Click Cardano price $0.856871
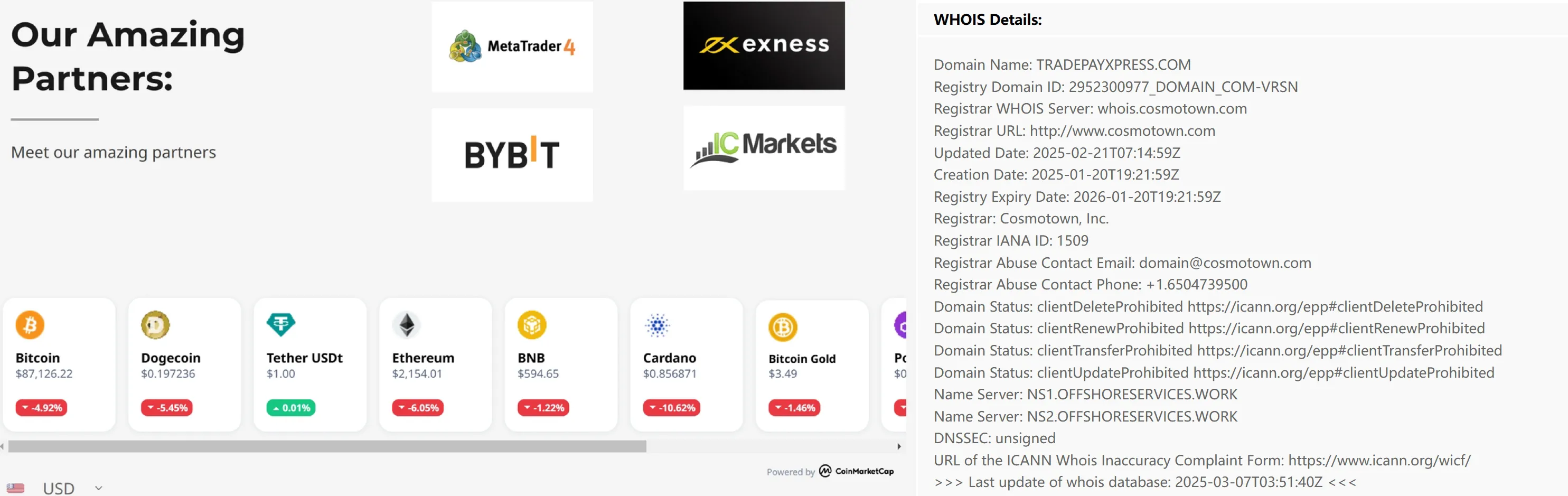1568x496 pixels. click(x=670, y=373)
